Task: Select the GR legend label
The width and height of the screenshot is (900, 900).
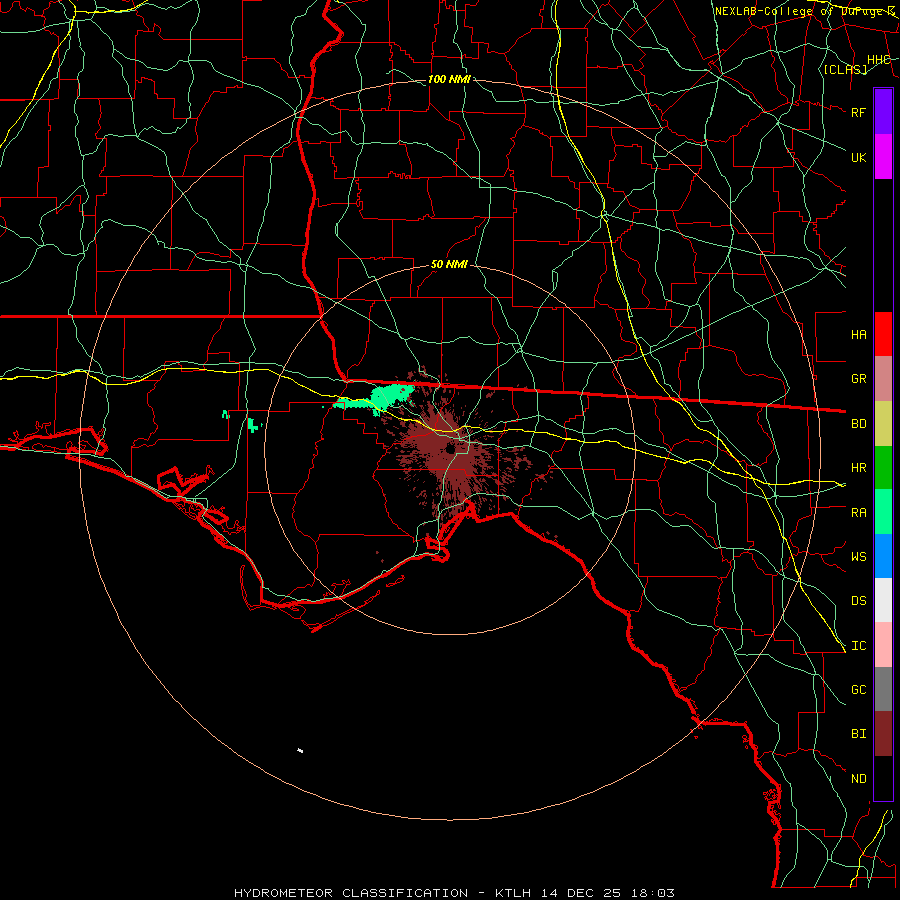Action: click(858, 379)
